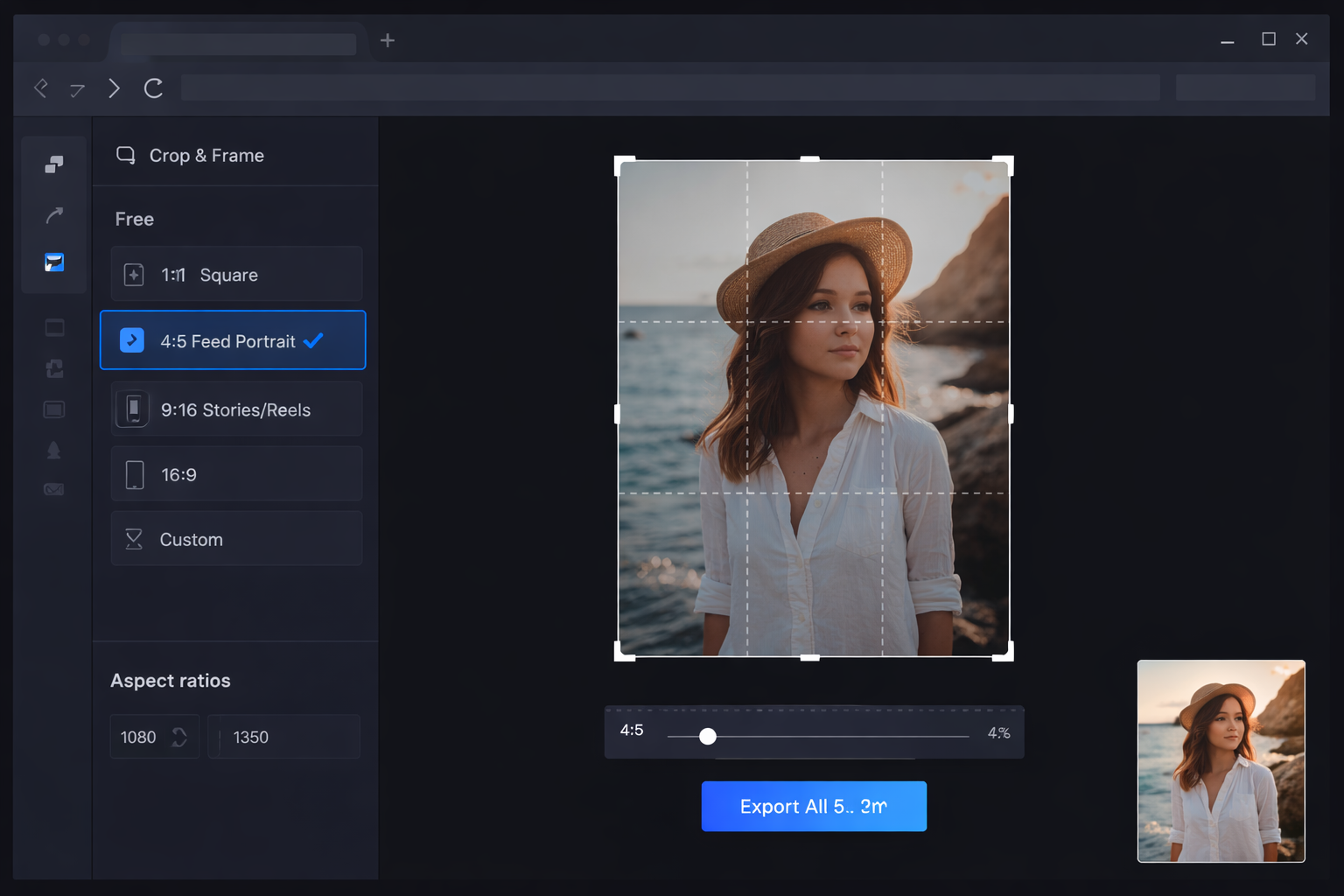Click the Notifications bell in sidebar
The width and height of the screenshot is (1344, 896).
click(x=54, y=449)
